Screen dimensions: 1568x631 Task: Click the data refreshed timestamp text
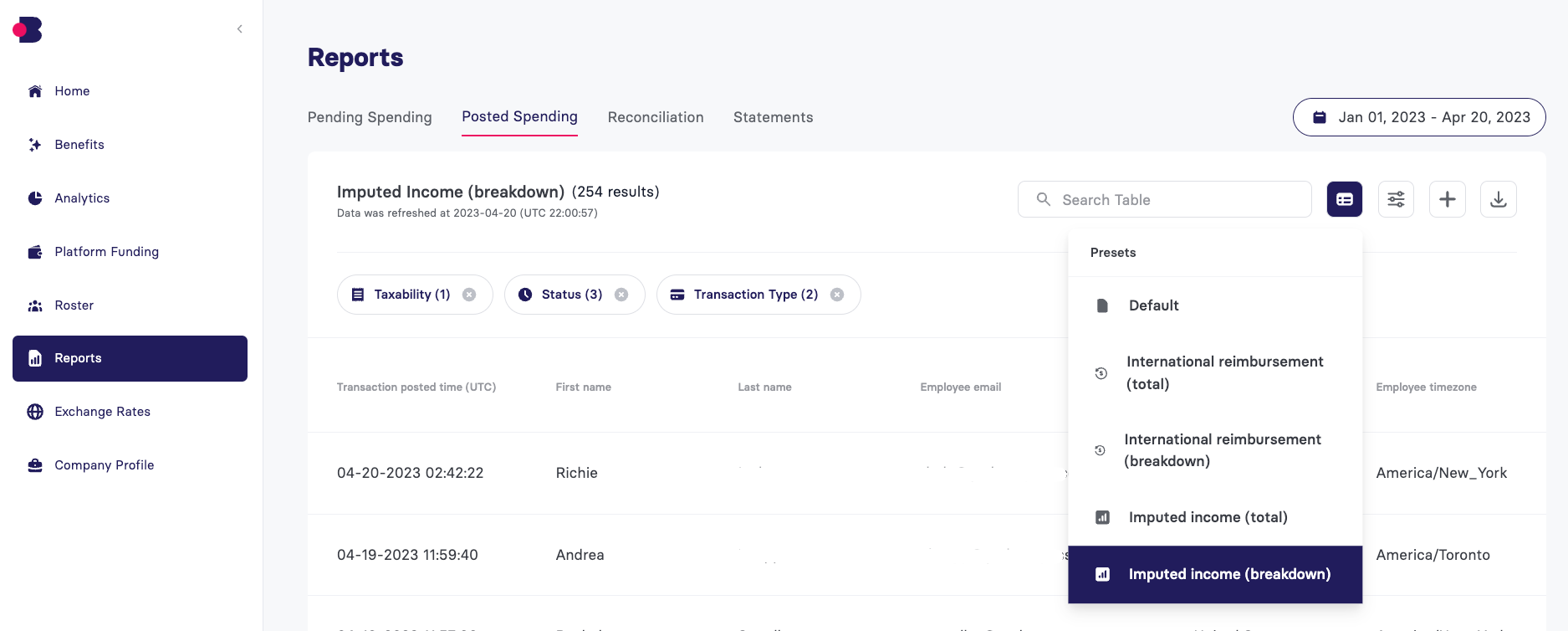(x=467, y=213)
